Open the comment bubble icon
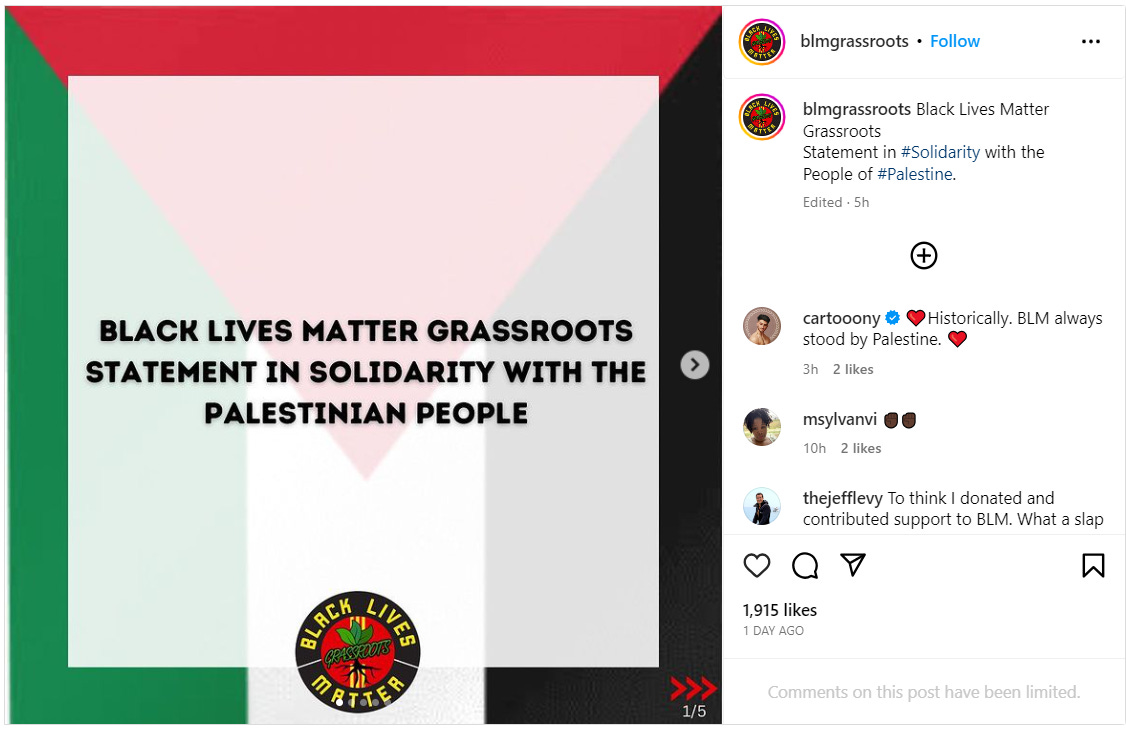 point(805,566)
